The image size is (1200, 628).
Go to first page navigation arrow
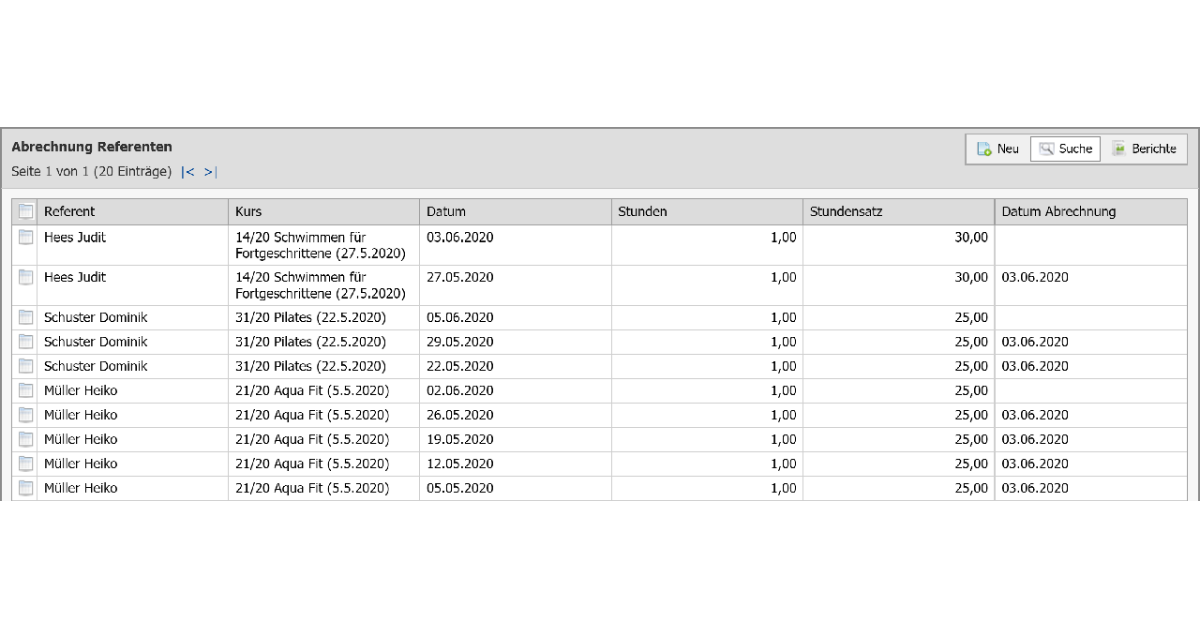[188, 172]
